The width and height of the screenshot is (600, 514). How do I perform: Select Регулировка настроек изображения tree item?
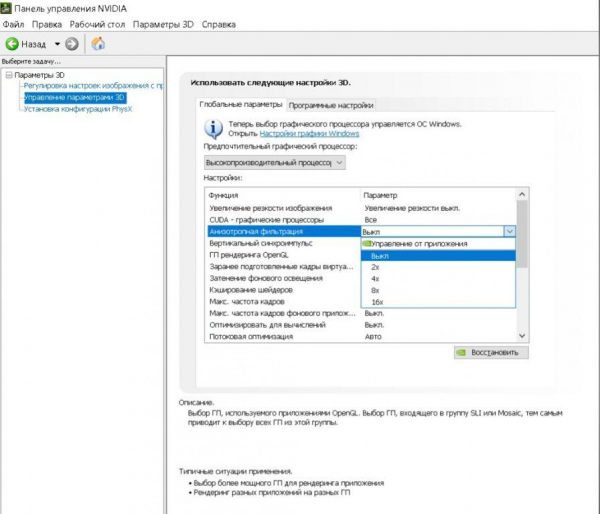[93, 86]
